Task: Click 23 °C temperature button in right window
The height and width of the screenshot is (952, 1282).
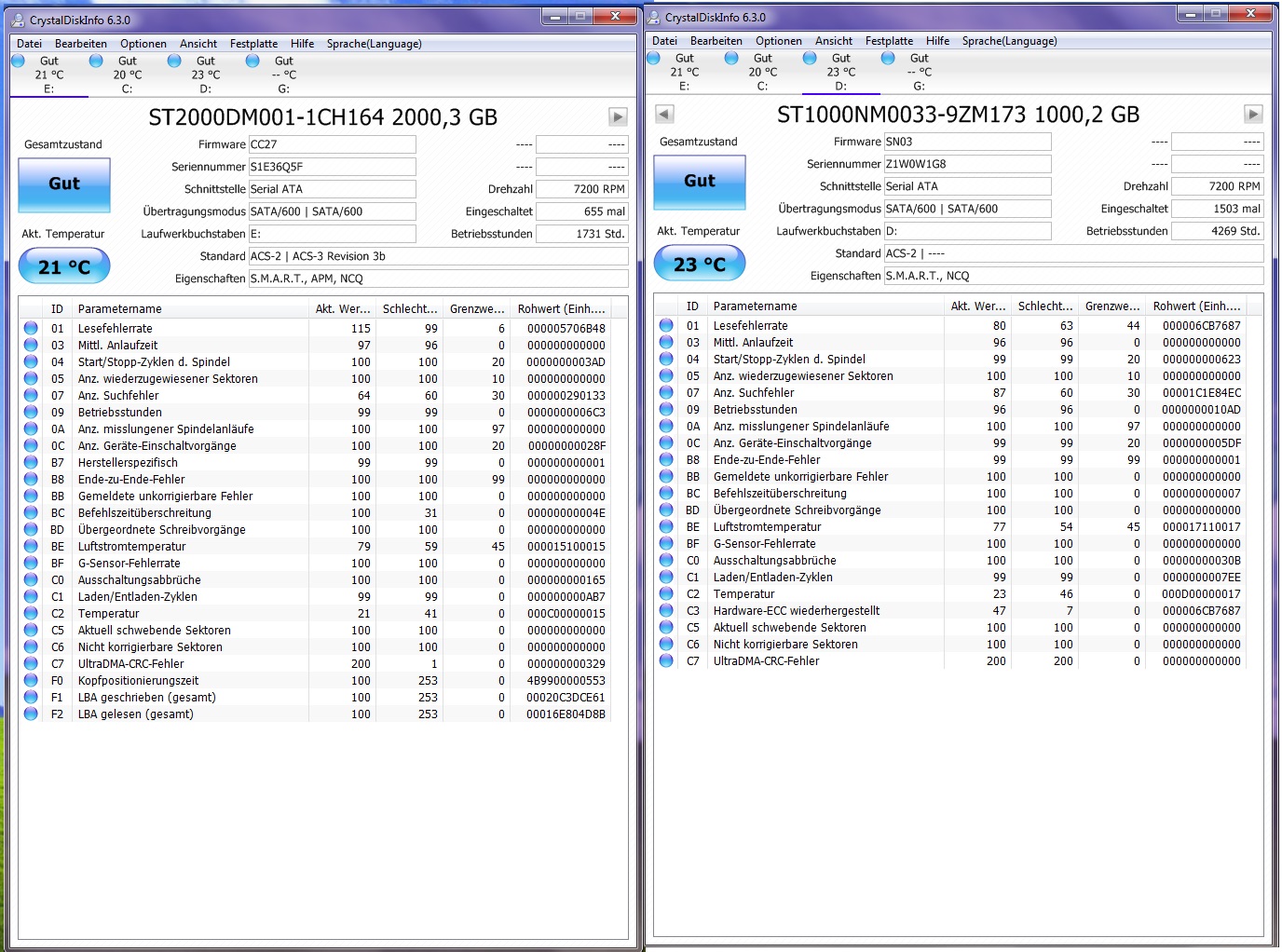Action: (700, 264)
